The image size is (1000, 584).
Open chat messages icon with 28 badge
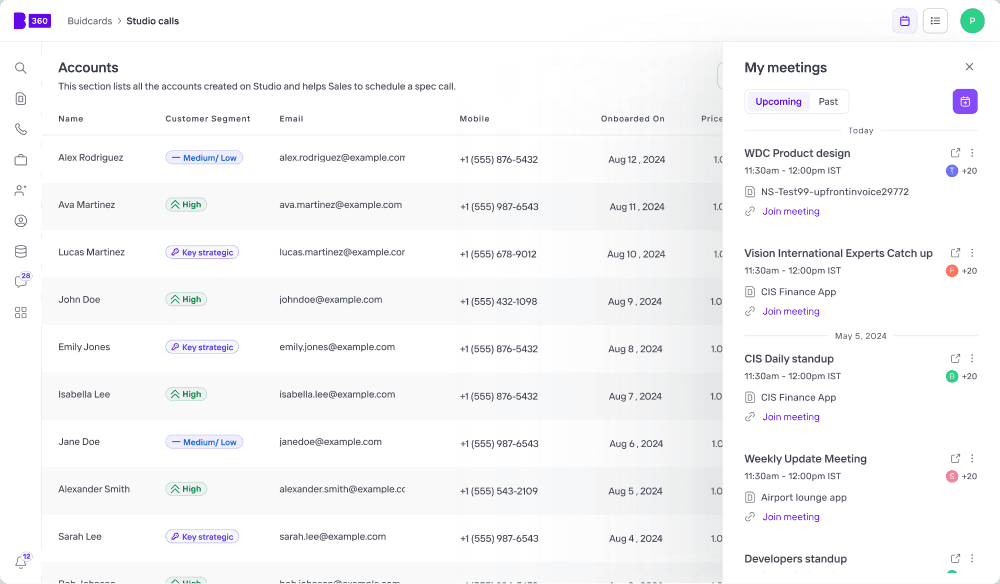(22, 281)
